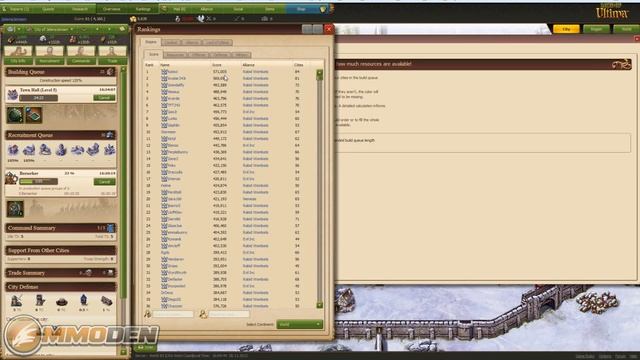640x360 pixels.
Task: Switch to Players tab in Rankings
Action: click(151, 42)
